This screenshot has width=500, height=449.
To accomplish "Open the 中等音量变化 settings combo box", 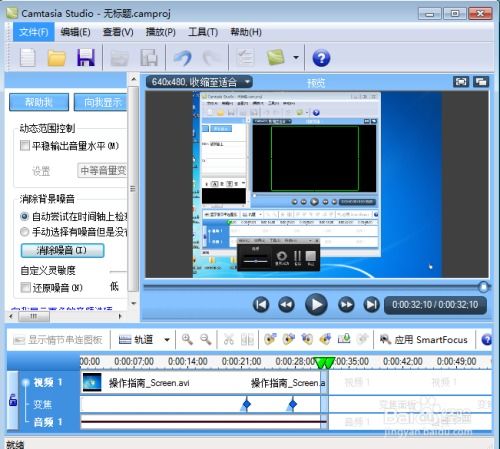I will coord(102,170).
